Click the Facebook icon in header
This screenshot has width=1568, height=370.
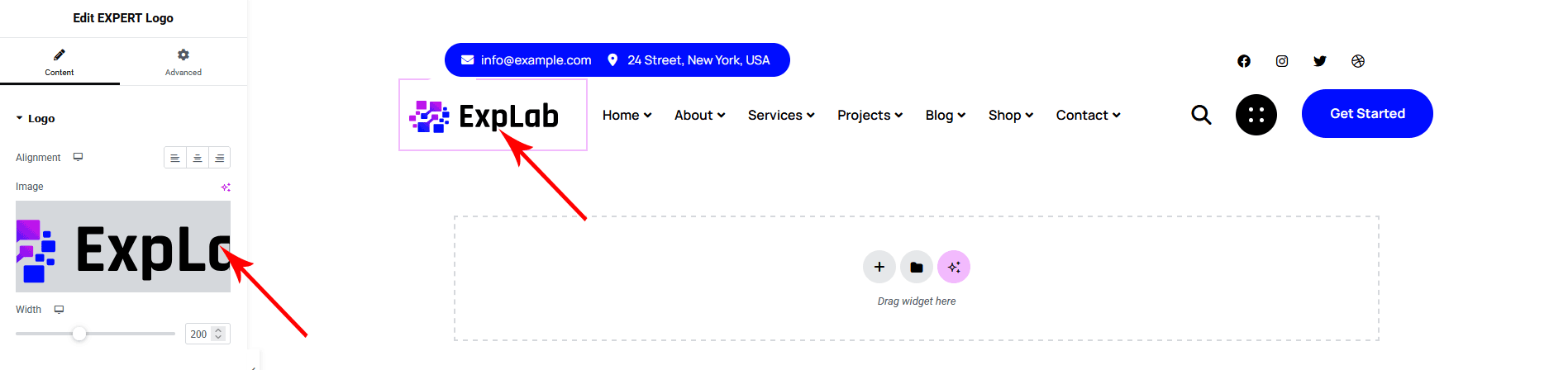tap(1243, 61)
